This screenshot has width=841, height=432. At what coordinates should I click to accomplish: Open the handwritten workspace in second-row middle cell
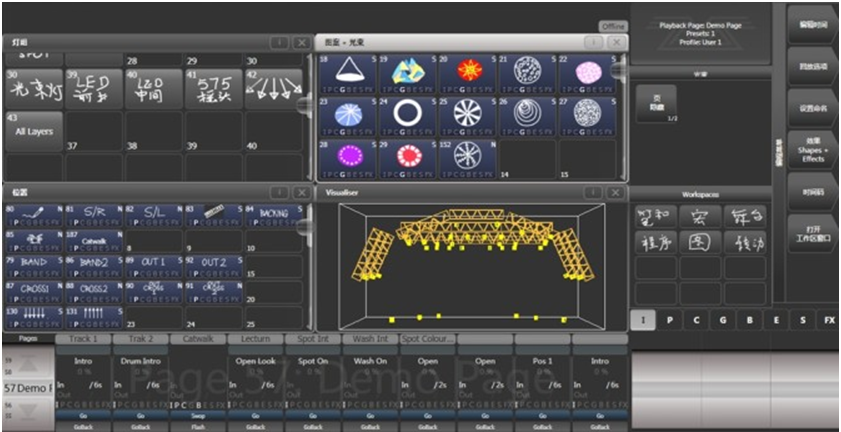(700, 243)
